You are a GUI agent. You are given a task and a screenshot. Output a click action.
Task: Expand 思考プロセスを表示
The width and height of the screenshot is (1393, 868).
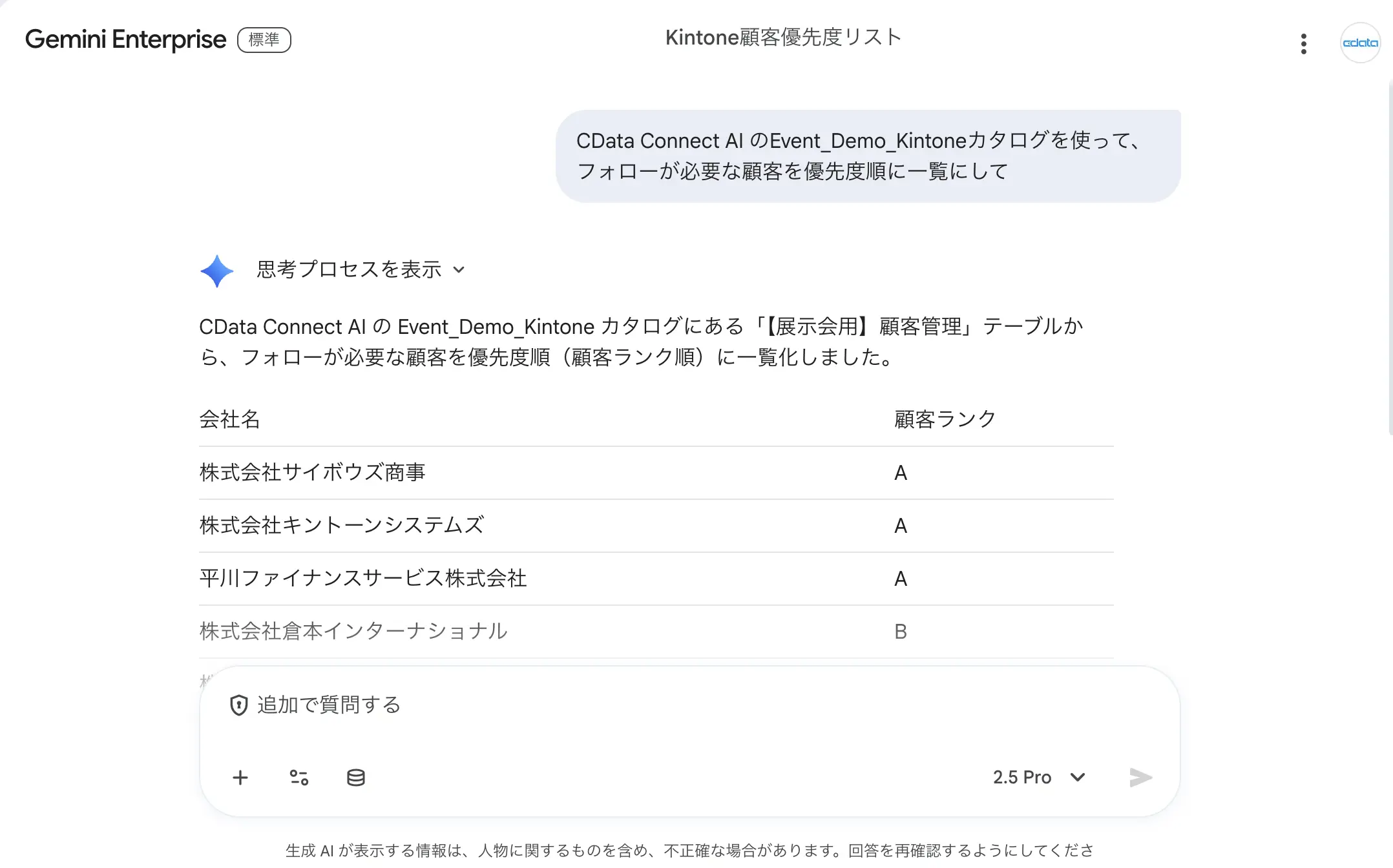pos(361,269)
